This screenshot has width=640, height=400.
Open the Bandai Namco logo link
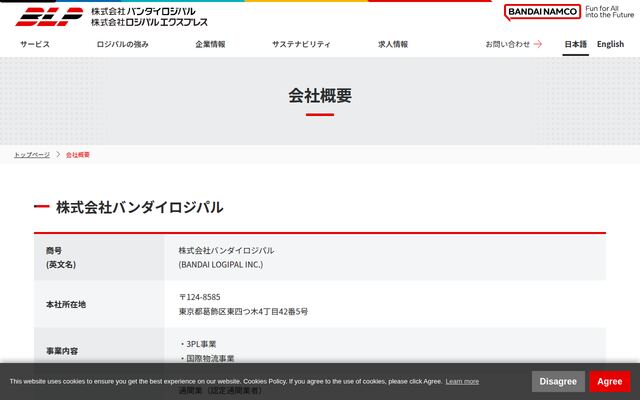point(542,12)
